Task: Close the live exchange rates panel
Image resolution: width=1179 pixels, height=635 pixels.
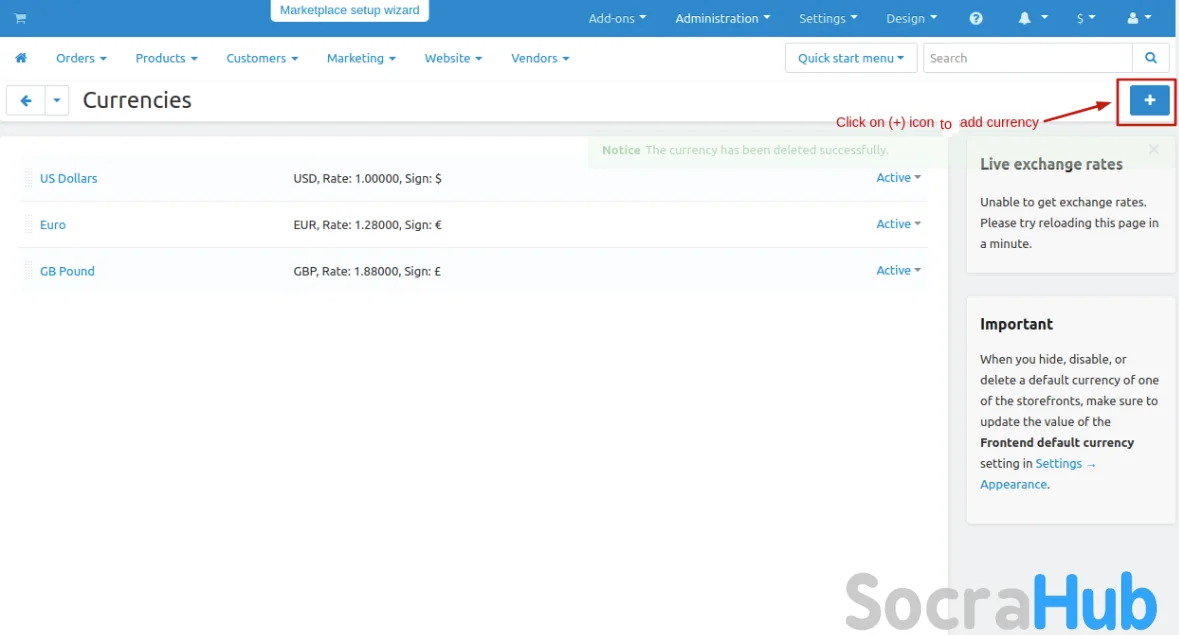Action: click(x=1153, y=150)
